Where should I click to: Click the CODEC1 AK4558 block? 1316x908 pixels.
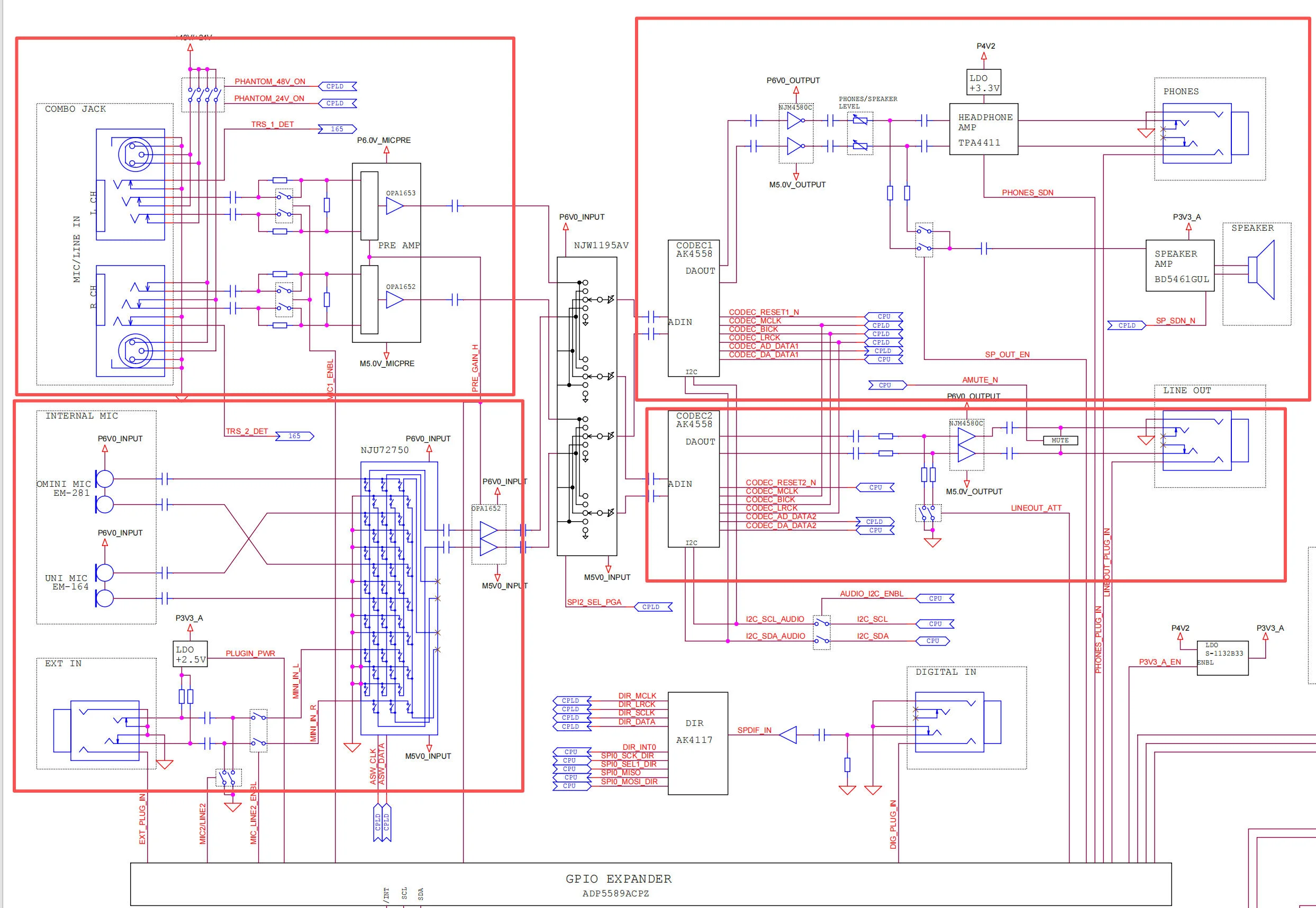click(x=693, y=308)
